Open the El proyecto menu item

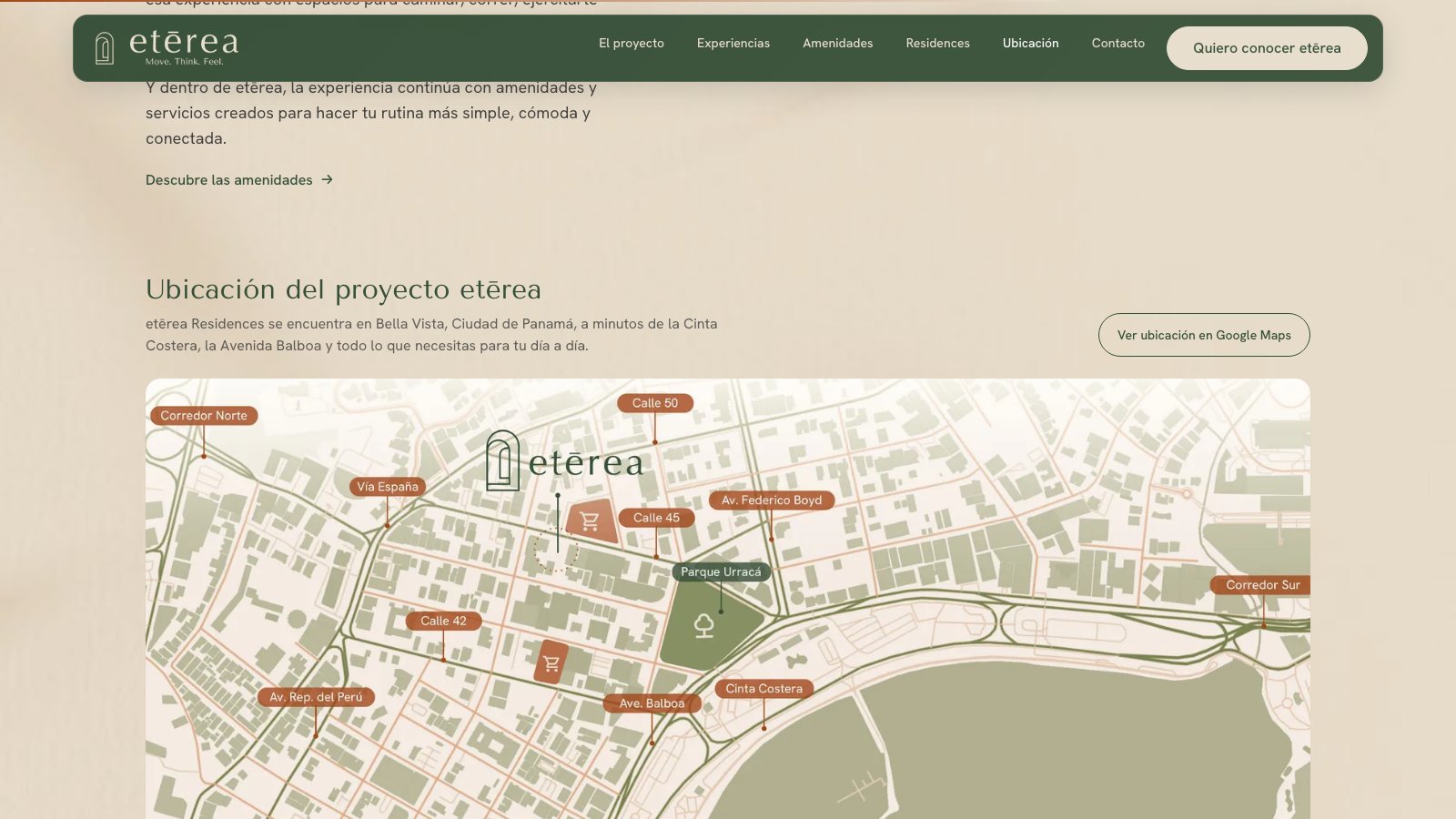coord(632,44)
